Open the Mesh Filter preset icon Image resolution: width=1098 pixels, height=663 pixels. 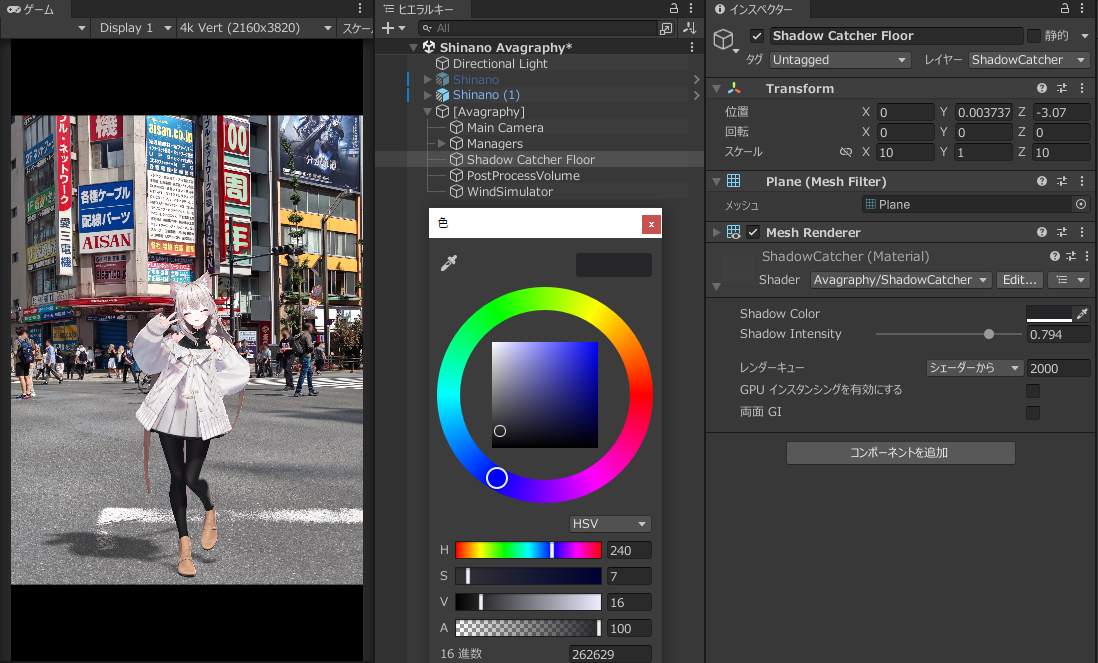point(1062,181)
